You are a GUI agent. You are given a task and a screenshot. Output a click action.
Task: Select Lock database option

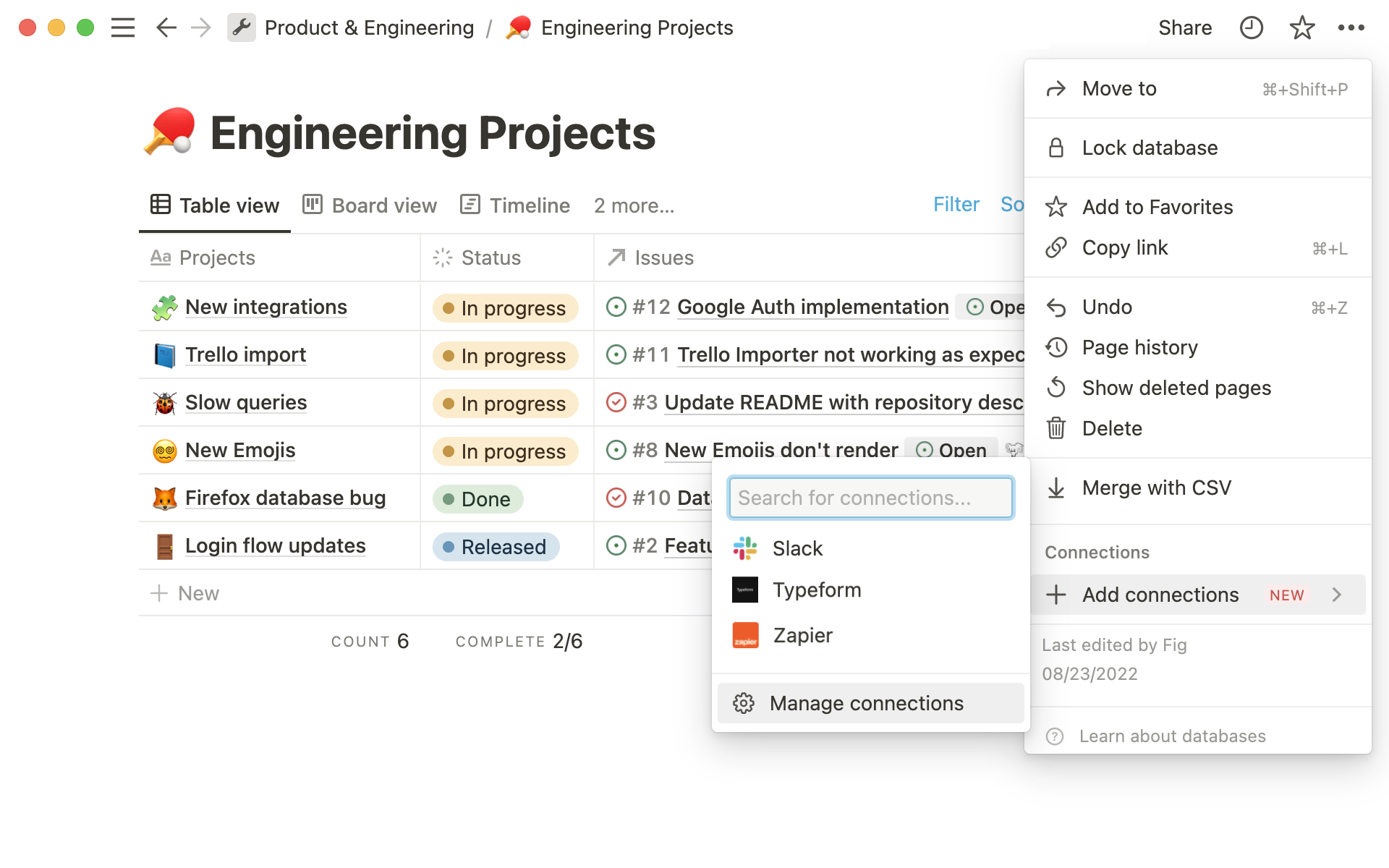click(1149, 148)
